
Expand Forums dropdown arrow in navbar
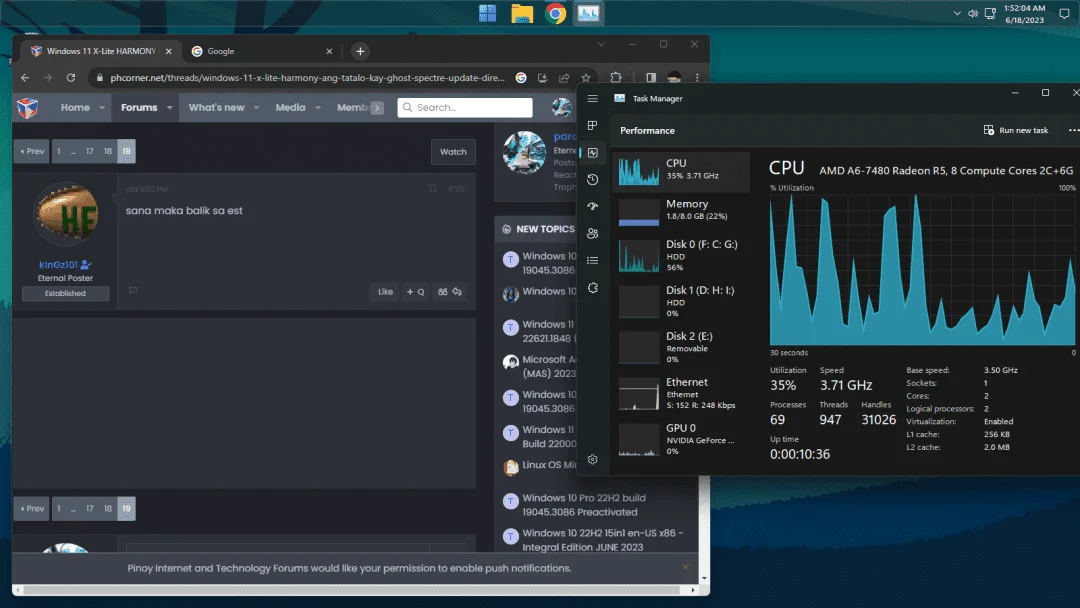click(169, 107)
